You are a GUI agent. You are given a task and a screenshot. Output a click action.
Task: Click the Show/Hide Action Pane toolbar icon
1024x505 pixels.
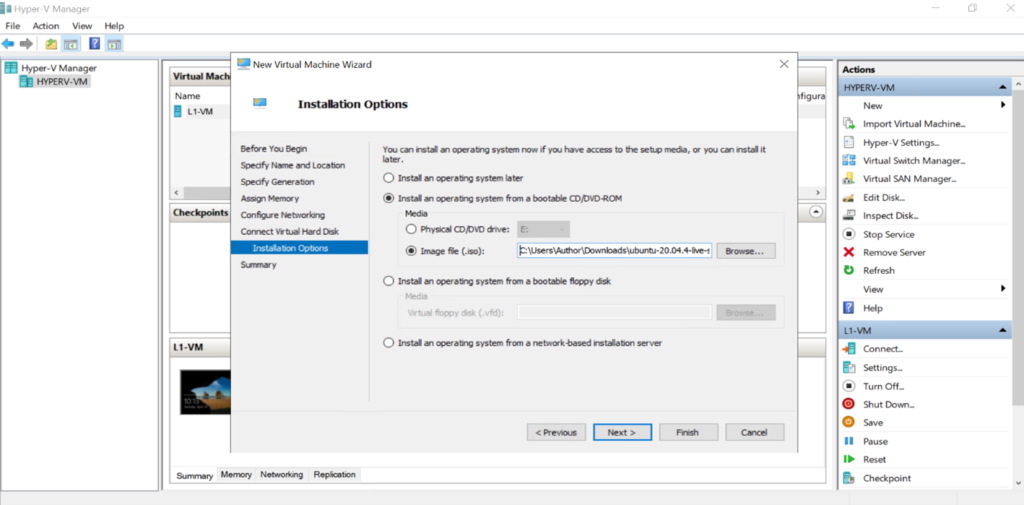[114, 44]
